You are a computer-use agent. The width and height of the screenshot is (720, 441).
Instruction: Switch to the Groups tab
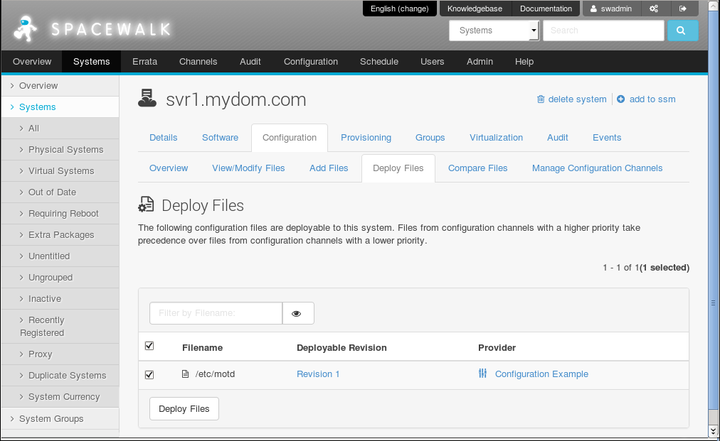pos(430,138)
